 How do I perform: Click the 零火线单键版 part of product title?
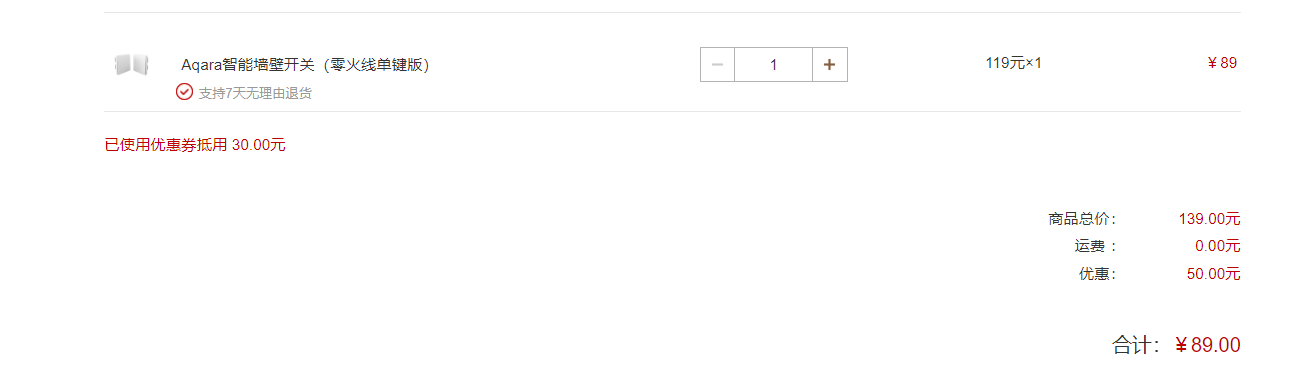coord(375,64)
